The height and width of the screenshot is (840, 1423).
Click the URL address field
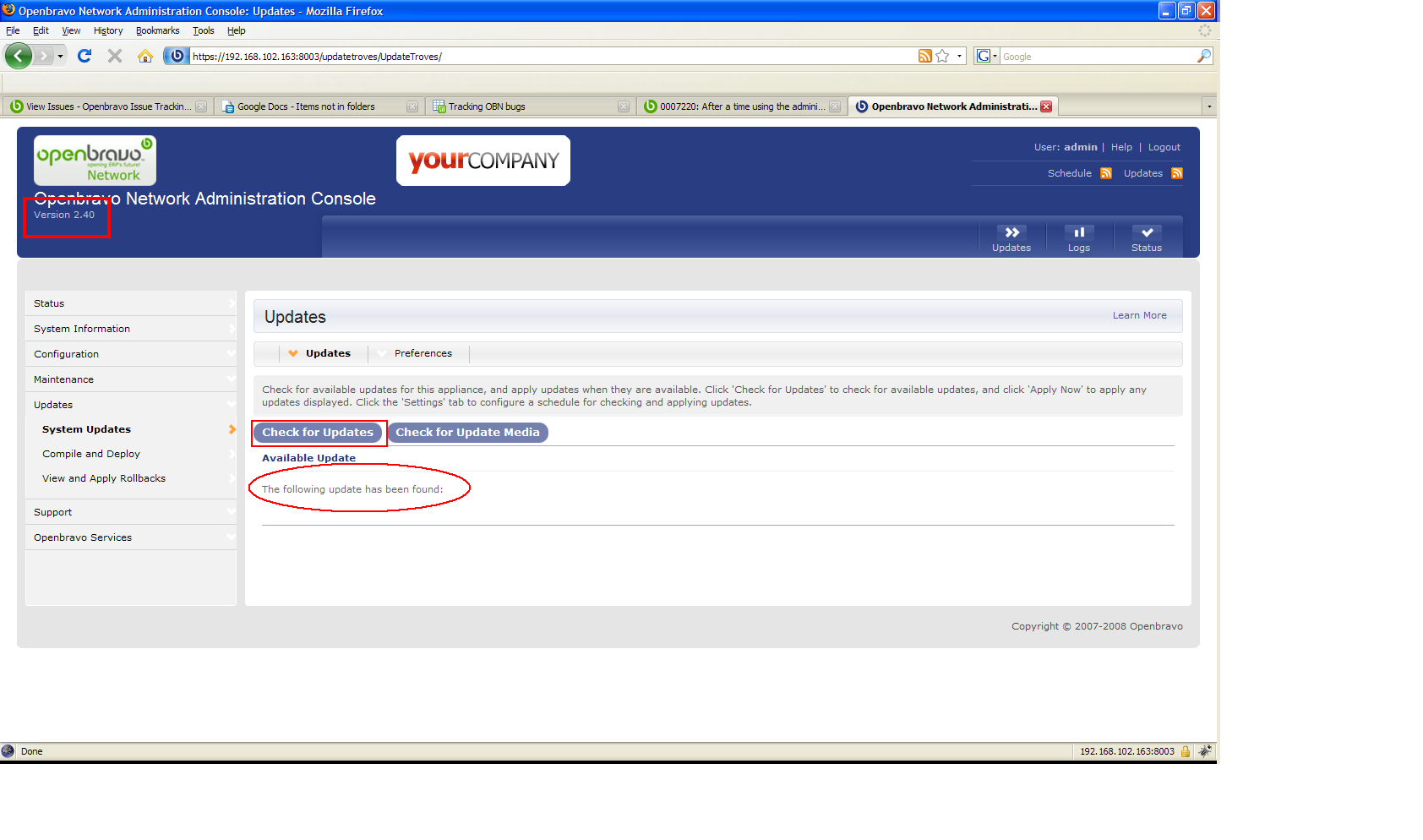553,57
